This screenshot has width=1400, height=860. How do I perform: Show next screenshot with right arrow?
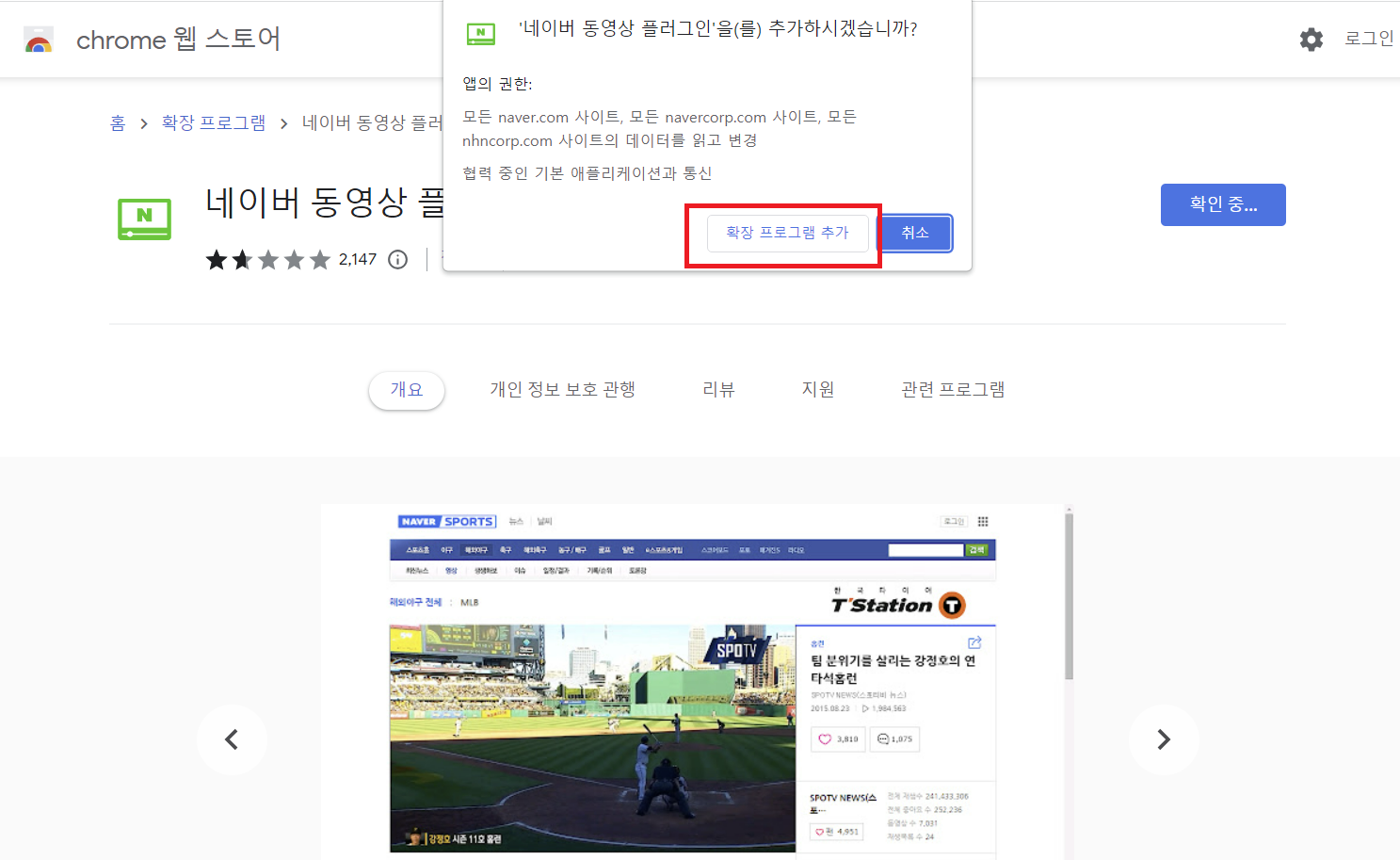1164,739
